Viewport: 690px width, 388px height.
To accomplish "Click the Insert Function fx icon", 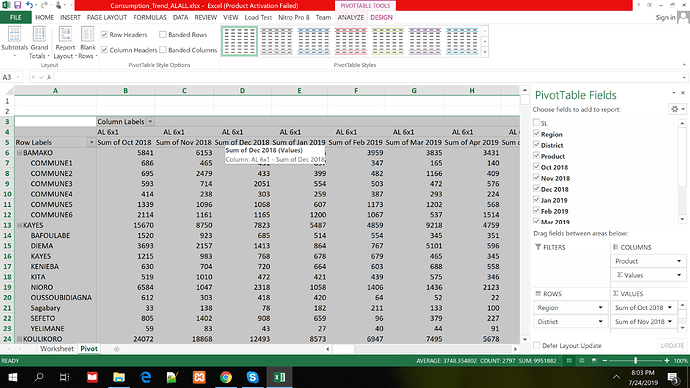I will coord(49,77).
